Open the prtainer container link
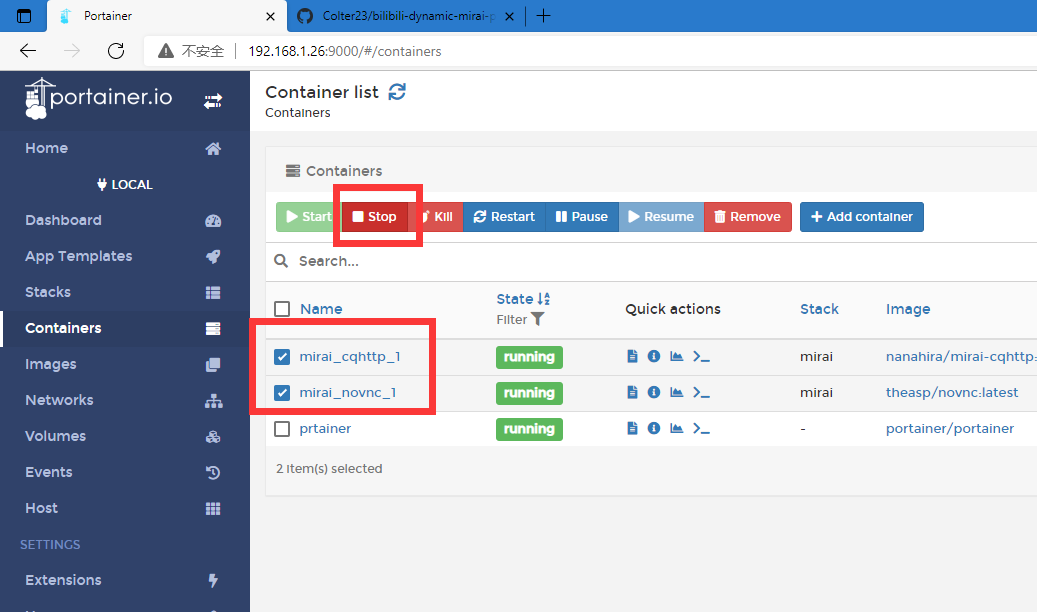 325,429
